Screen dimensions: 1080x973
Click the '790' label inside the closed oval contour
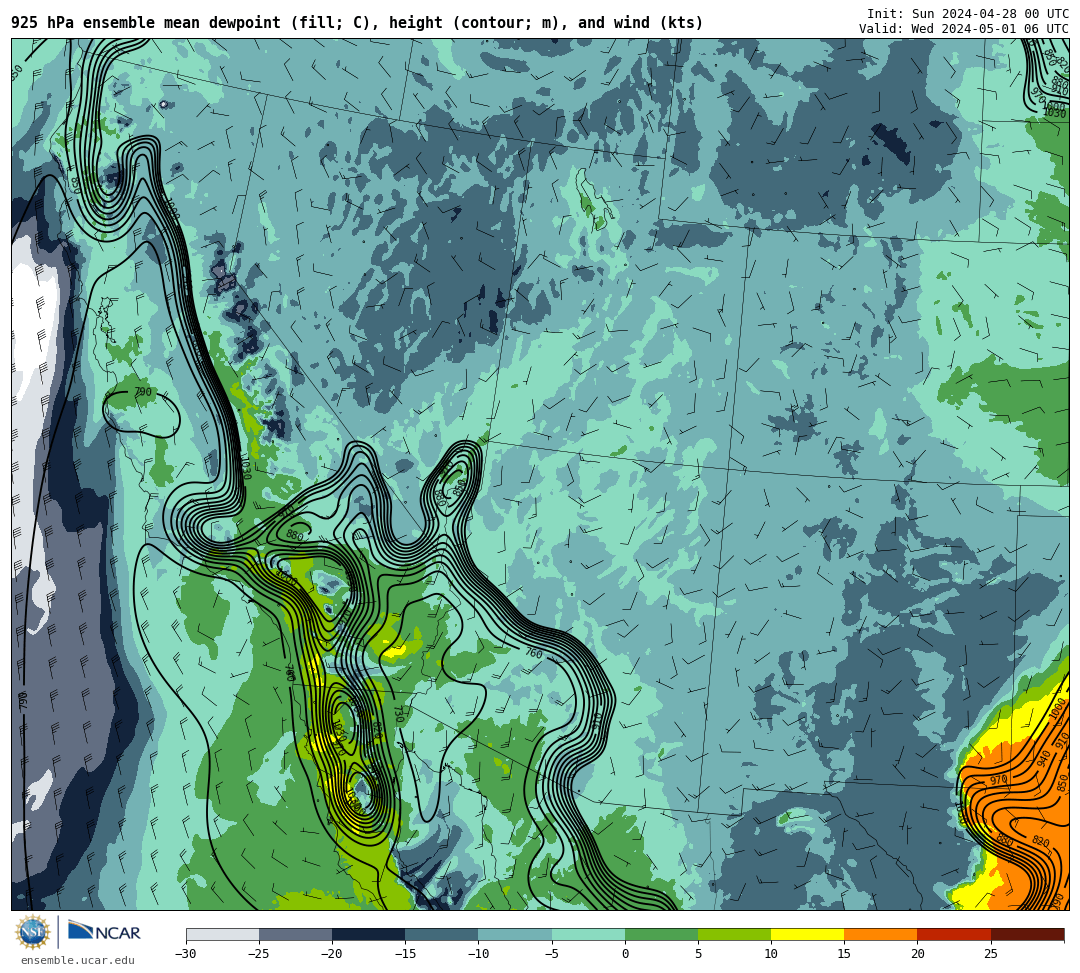coord(143,392)
